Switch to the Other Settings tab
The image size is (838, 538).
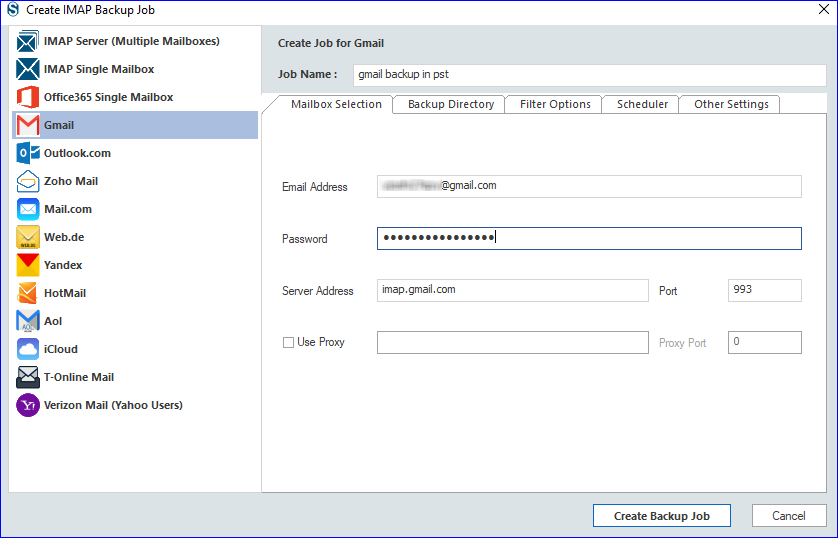(x=731, y=104)
